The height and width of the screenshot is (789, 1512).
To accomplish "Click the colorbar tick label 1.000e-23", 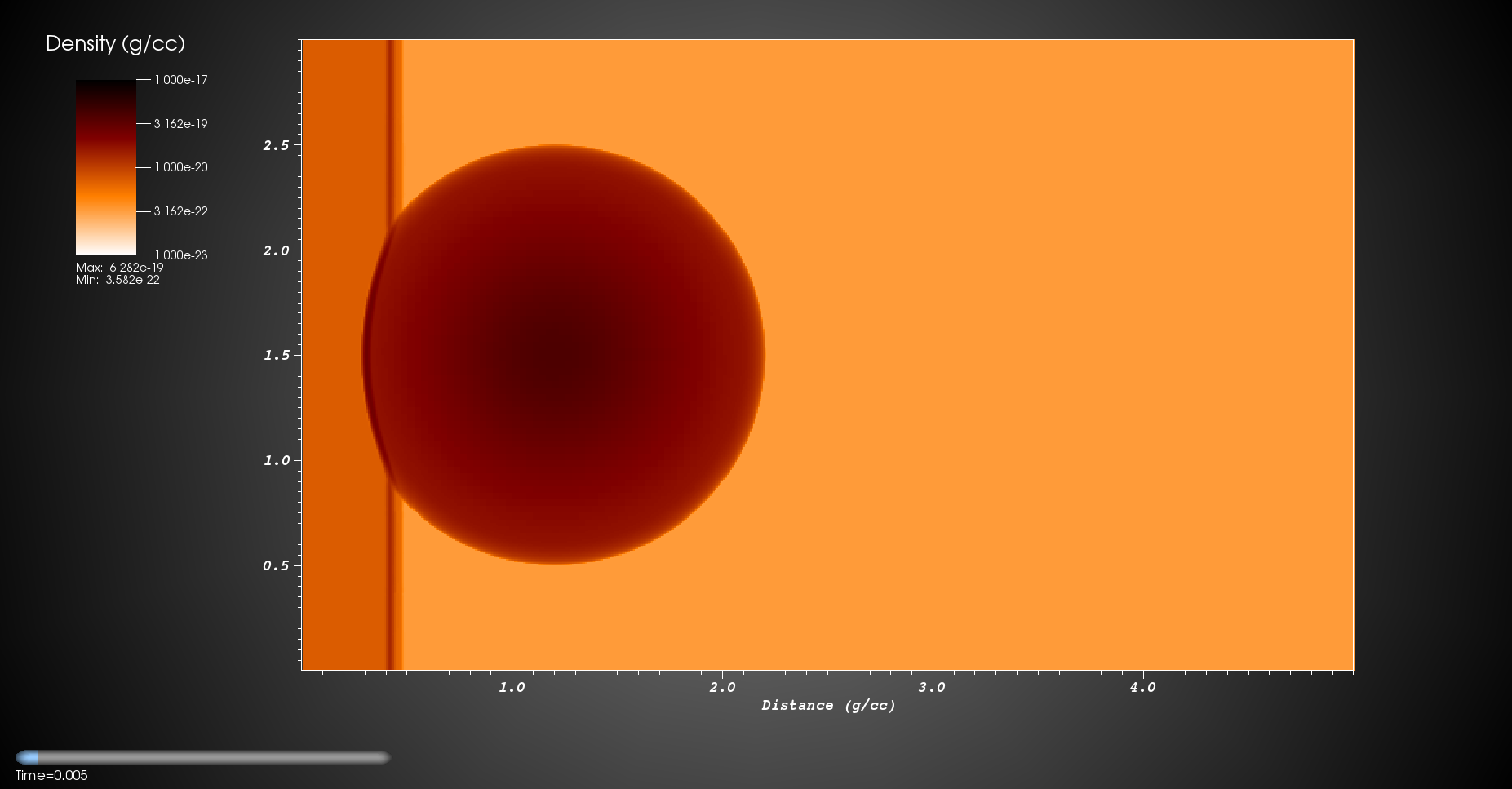I will pos(181,255).
